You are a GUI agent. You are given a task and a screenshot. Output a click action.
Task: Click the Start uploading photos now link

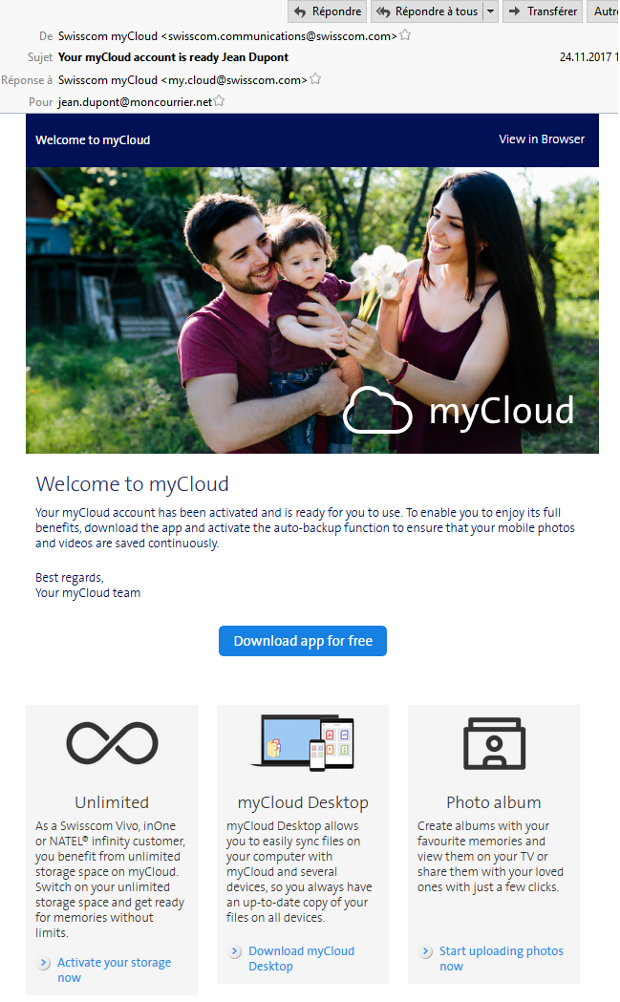pyautogui.click(x=501, y=958)
